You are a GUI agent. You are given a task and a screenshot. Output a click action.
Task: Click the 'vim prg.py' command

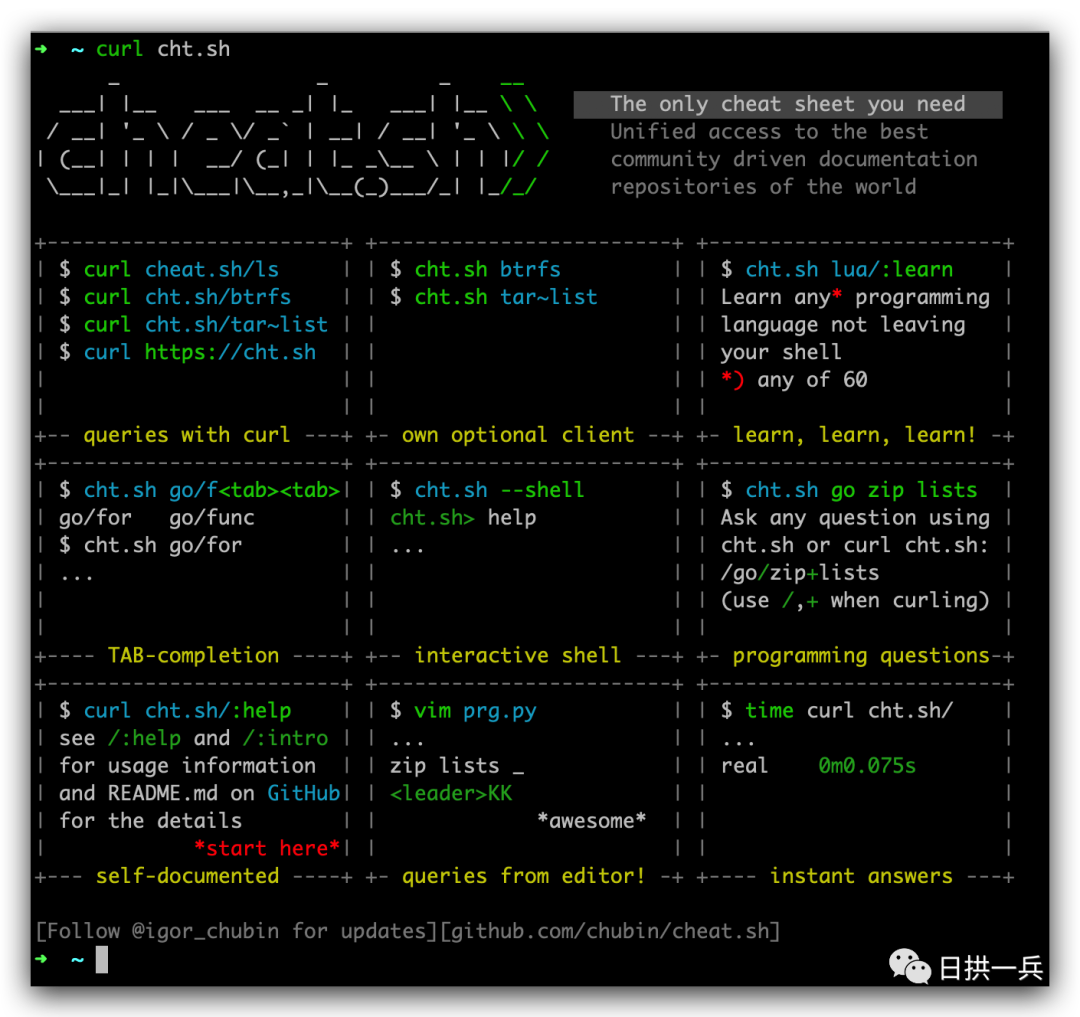coord(475,711)
